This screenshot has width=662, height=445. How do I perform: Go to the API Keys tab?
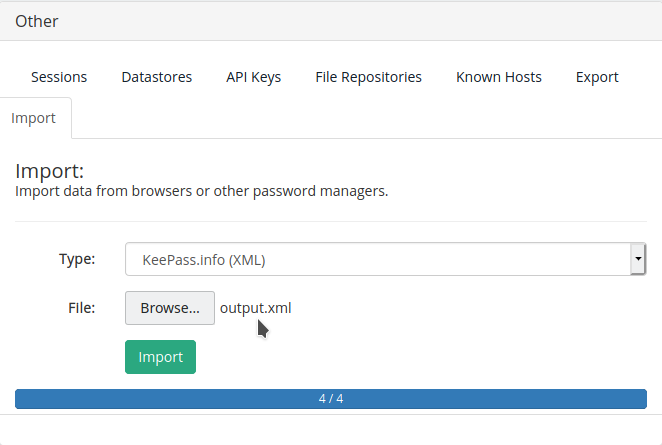[x=253, y=77]
